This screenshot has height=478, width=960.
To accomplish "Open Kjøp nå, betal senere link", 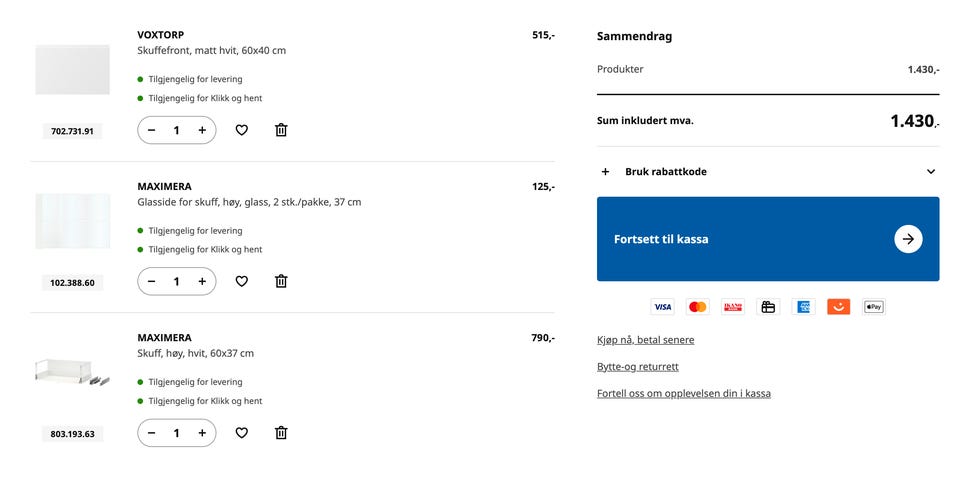I will [x=645, y=340].
